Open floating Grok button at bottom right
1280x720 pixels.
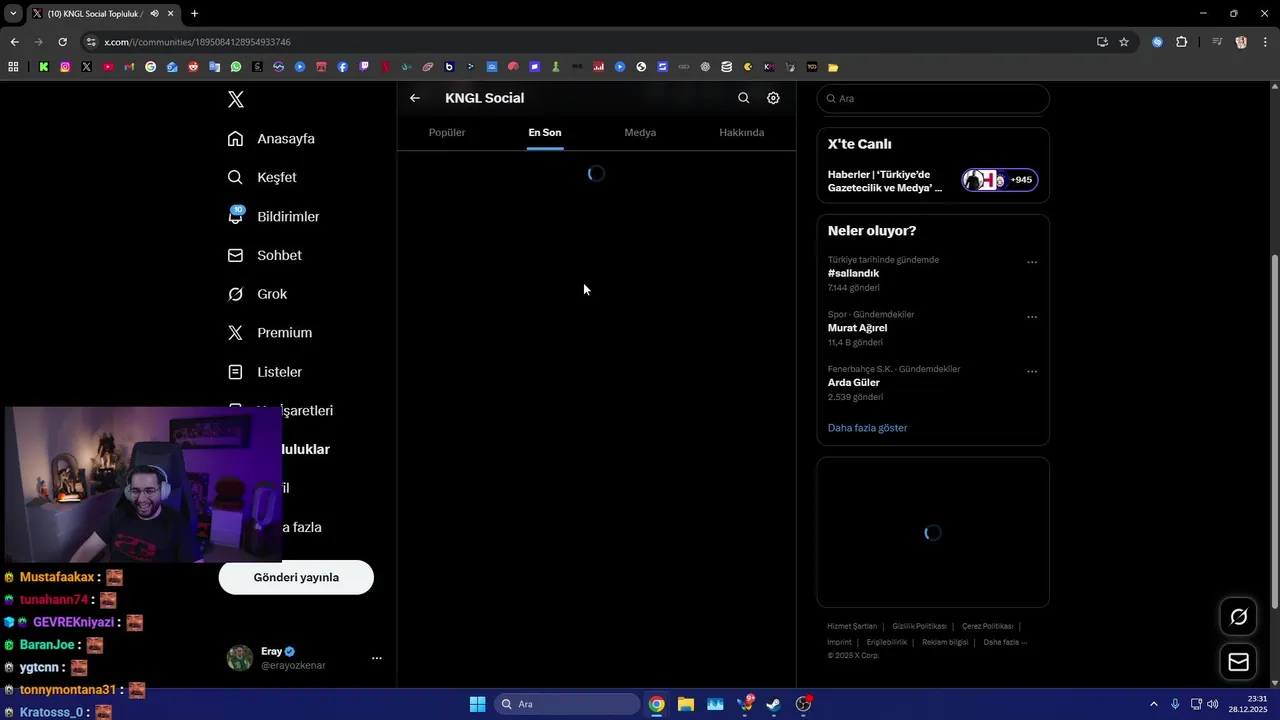pyautogui.click(x=1238, y=617)
